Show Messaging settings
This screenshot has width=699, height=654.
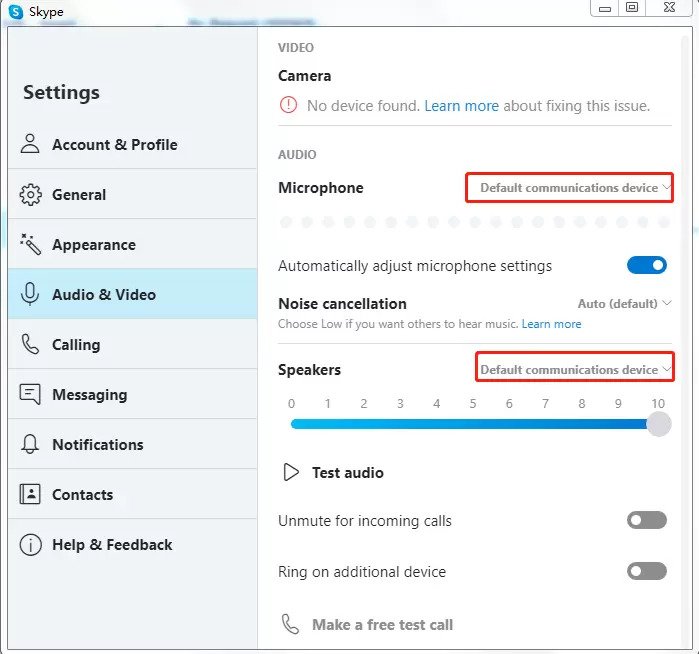tap(132, 394)
